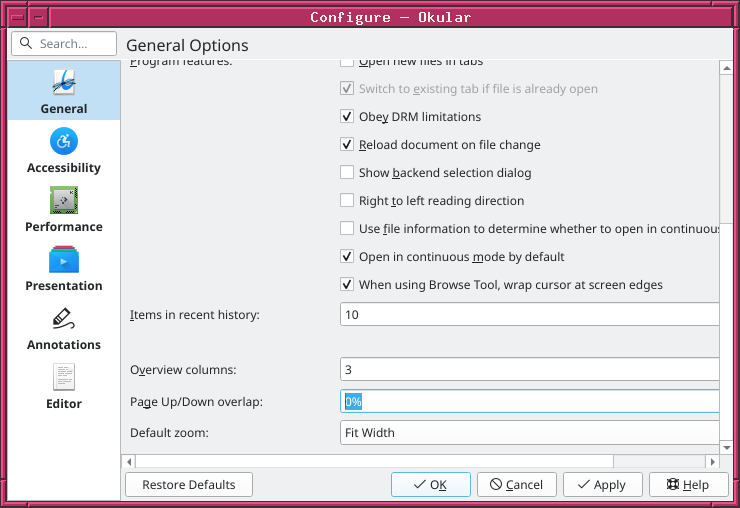Check Use file information for continuous mode
This screenshot has width=740, height=508.
[x=347, y=229]
